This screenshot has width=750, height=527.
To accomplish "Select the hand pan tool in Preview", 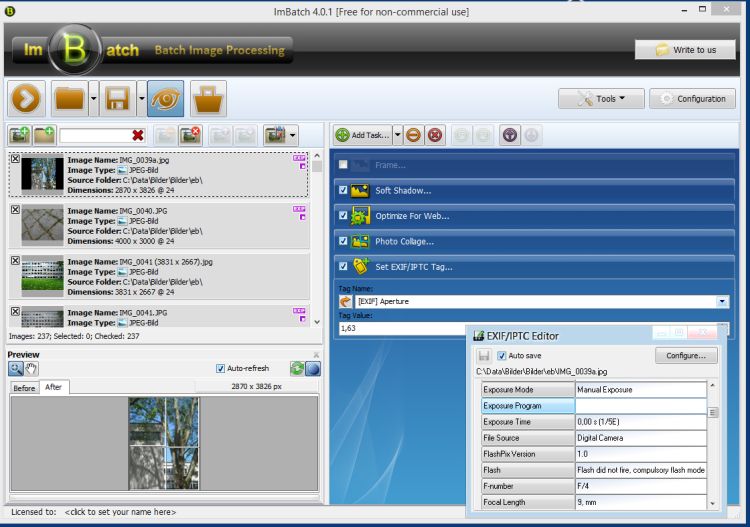I will (x=31, y=368).
